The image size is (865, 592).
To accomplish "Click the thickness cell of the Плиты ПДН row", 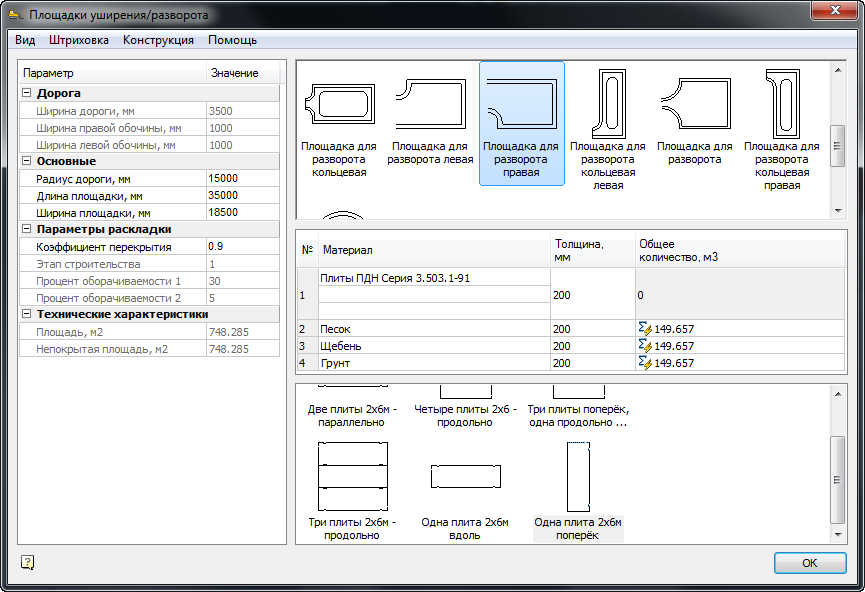I will click(593, 295).
